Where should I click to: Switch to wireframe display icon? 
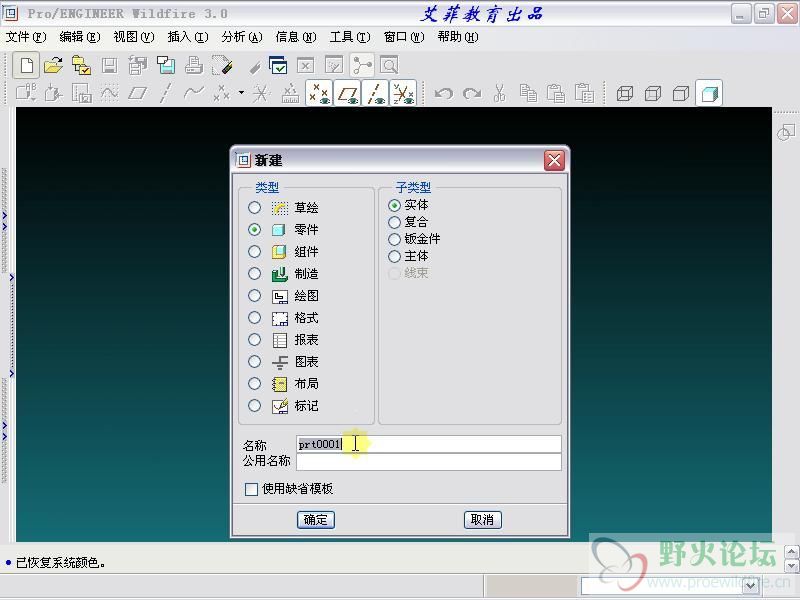(x=624, y=93)
